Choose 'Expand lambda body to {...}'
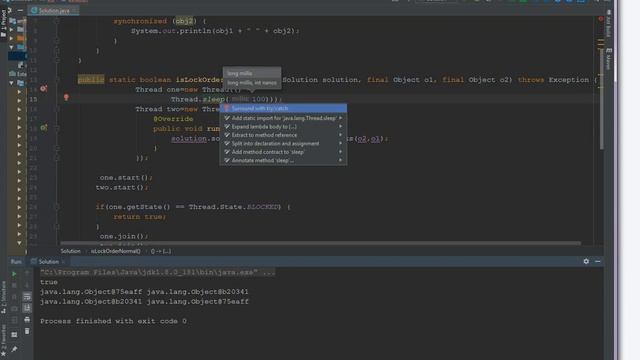The width and height of the screenshot is (640, 360). (x=283, y=127)
